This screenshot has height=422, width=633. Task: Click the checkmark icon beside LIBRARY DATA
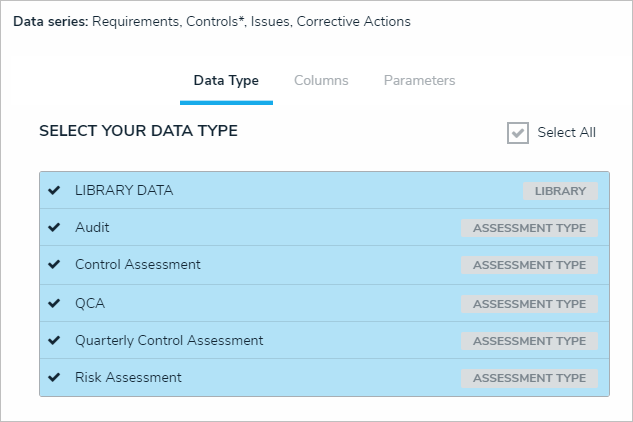coord(54,190)
